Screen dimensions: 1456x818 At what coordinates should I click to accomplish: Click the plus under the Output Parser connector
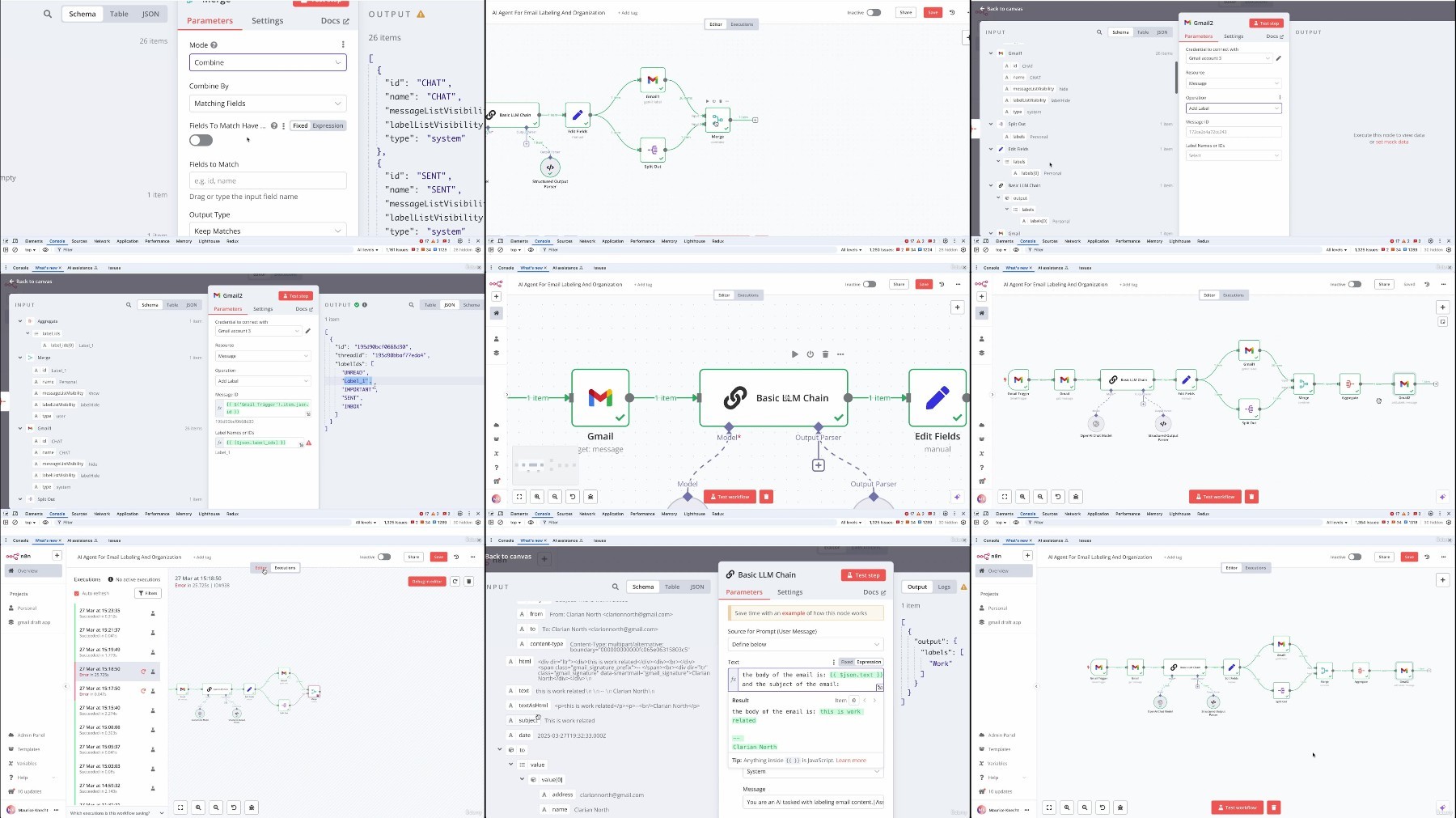[819, 465]
